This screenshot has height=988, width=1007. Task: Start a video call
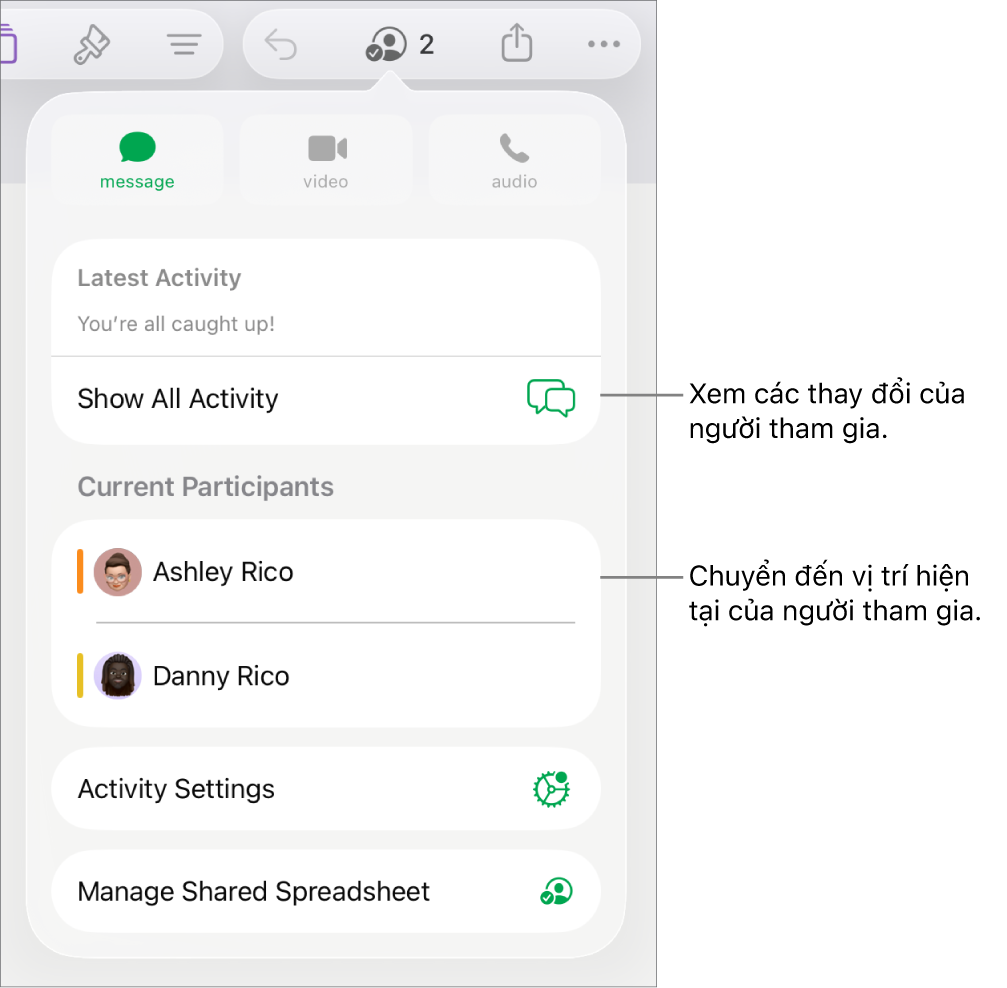[x=326, y=160]
